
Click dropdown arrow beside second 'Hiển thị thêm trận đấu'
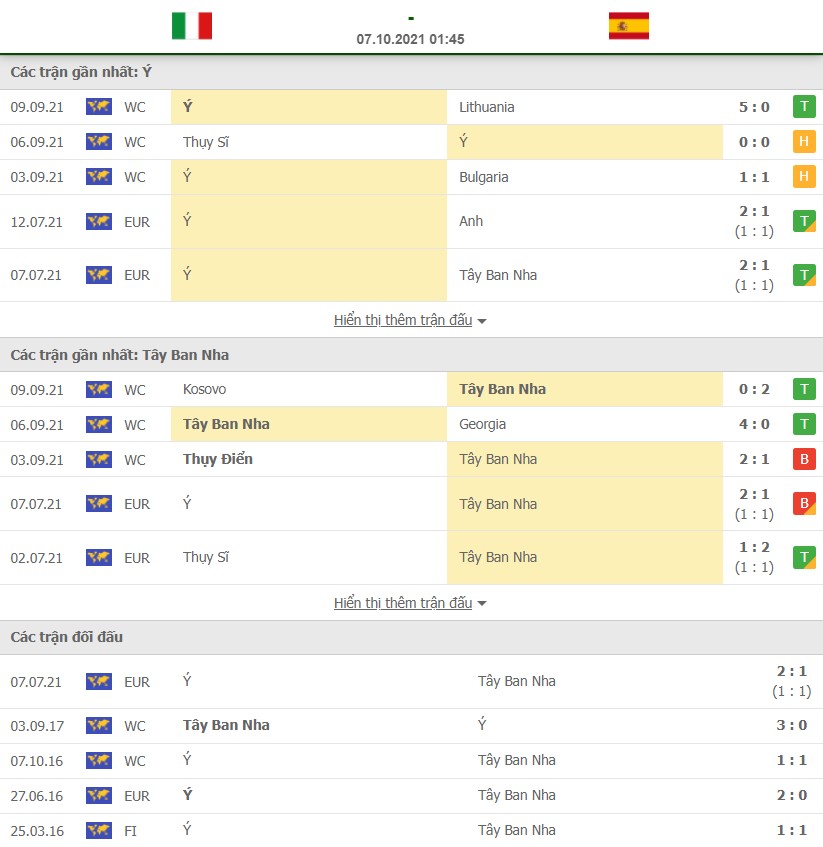482,604
